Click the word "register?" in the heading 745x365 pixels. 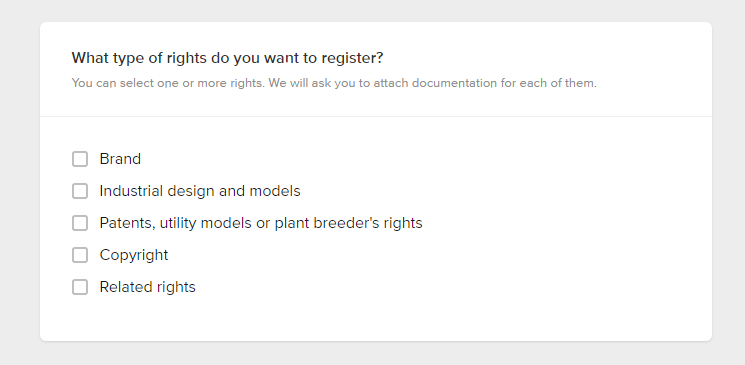tap(352, 58)
